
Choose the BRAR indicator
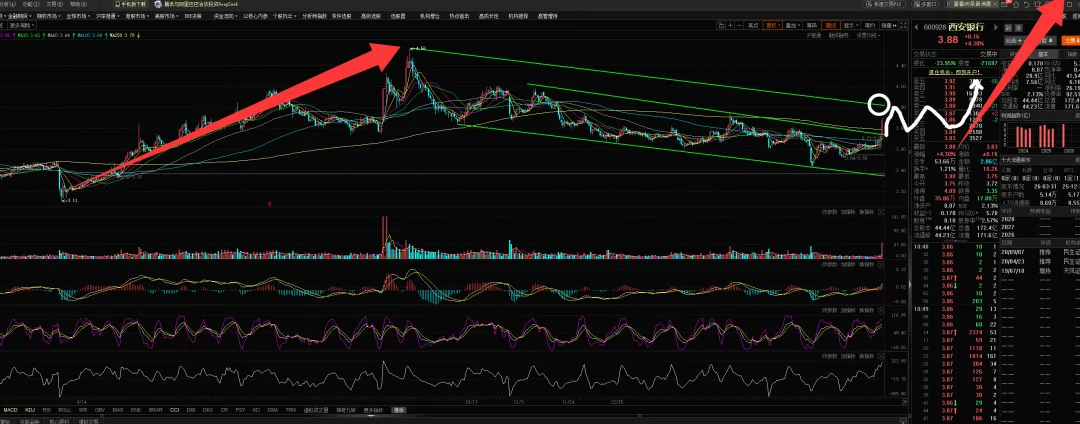155,410
